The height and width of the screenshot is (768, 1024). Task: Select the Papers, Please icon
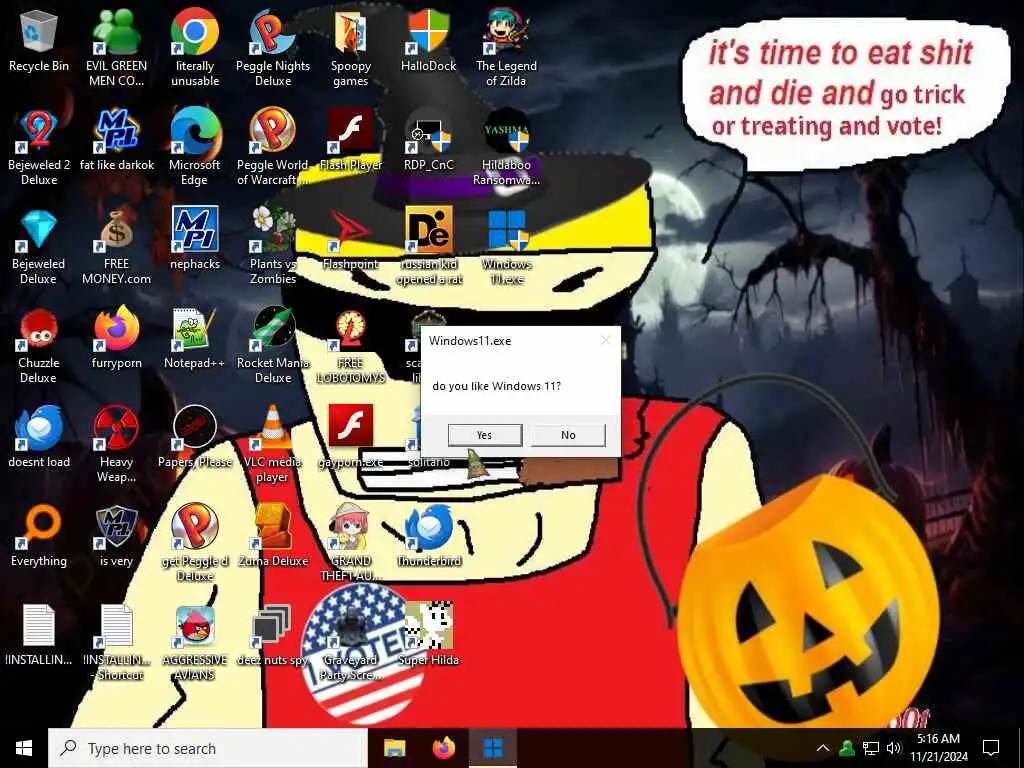coord(195,437)
